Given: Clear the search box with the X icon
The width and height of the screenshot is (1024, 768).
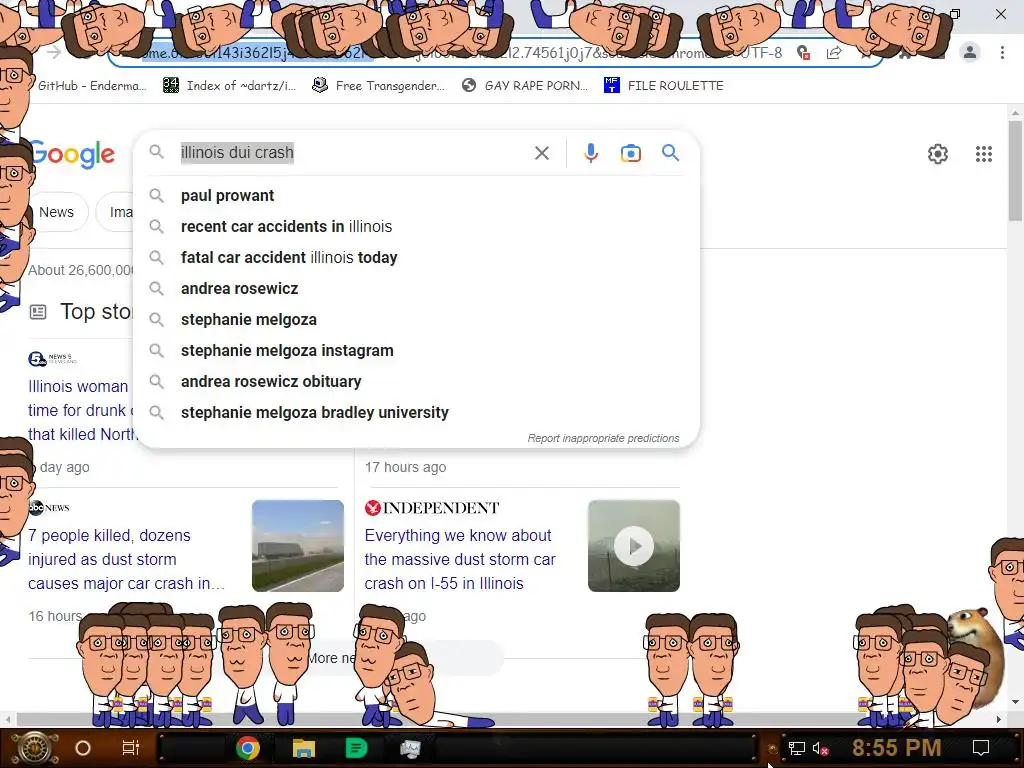Looking at the screenshot, I should pos(541,153).
